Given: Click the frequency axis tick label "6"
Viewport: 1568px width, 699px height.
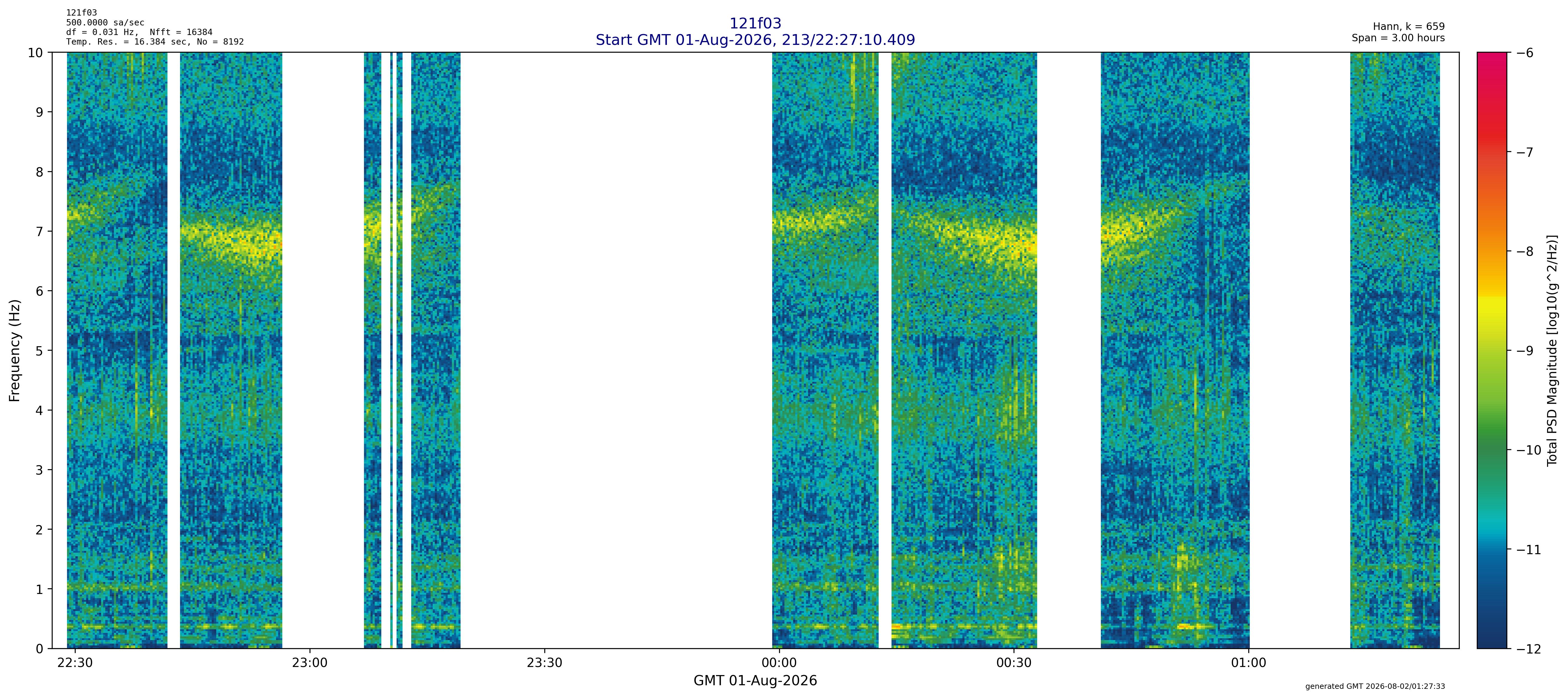Looking at the screenshot, I should (39, 292).
